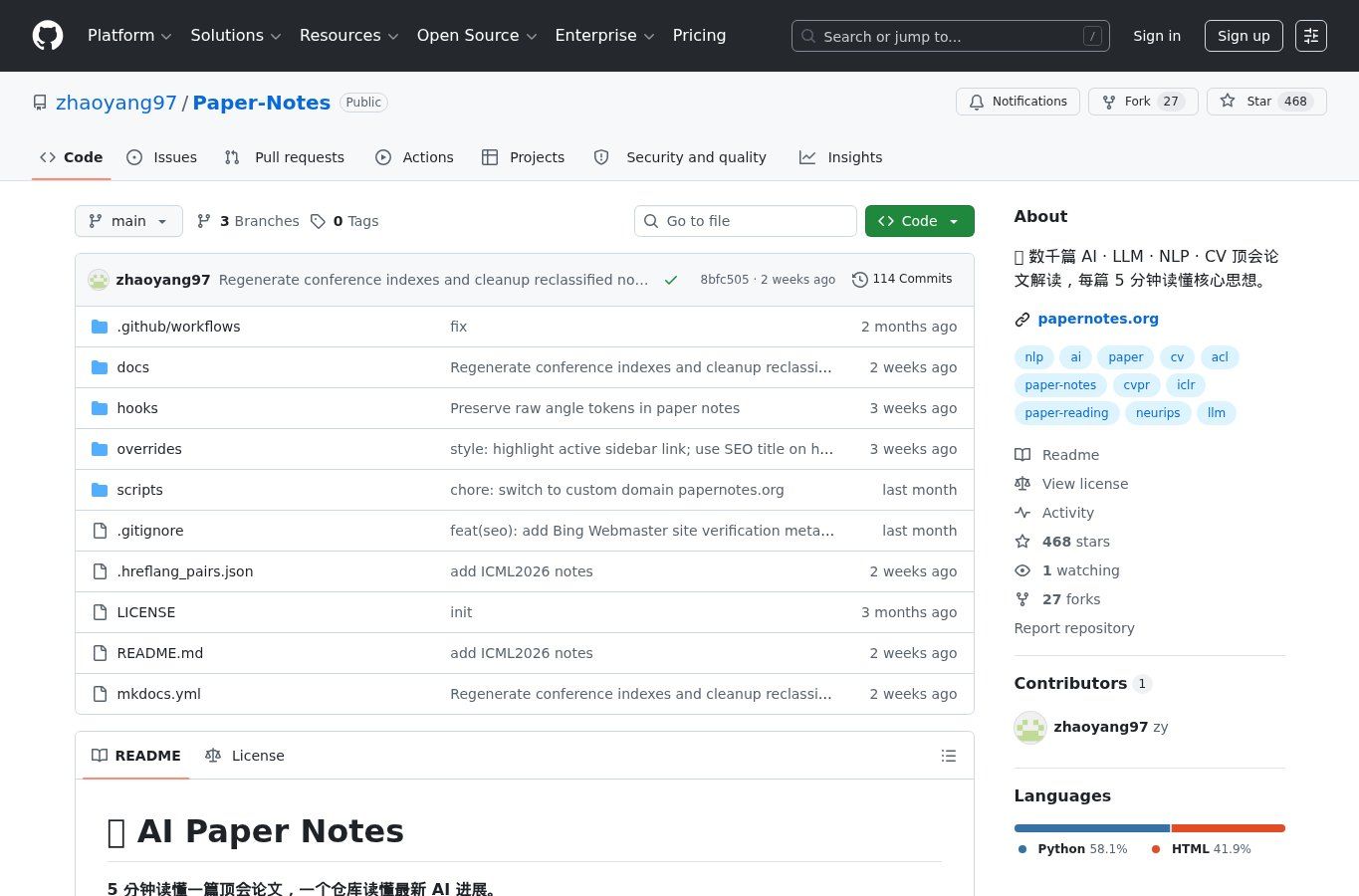
Task: Click the HTML language bar segment
Action: click(1229, 828)
